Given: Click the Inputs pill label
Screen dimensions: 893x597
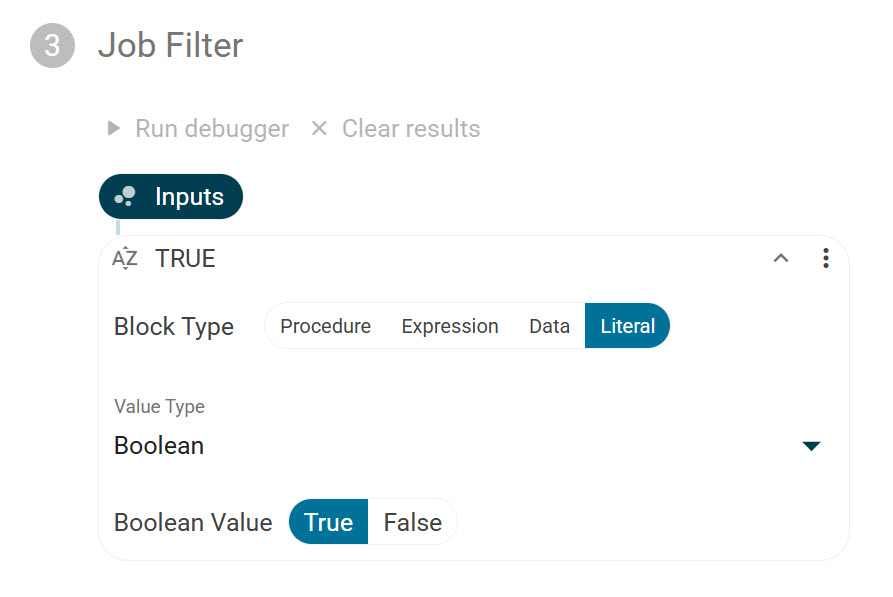Looking at the screenshot, I should coord(189,197).
